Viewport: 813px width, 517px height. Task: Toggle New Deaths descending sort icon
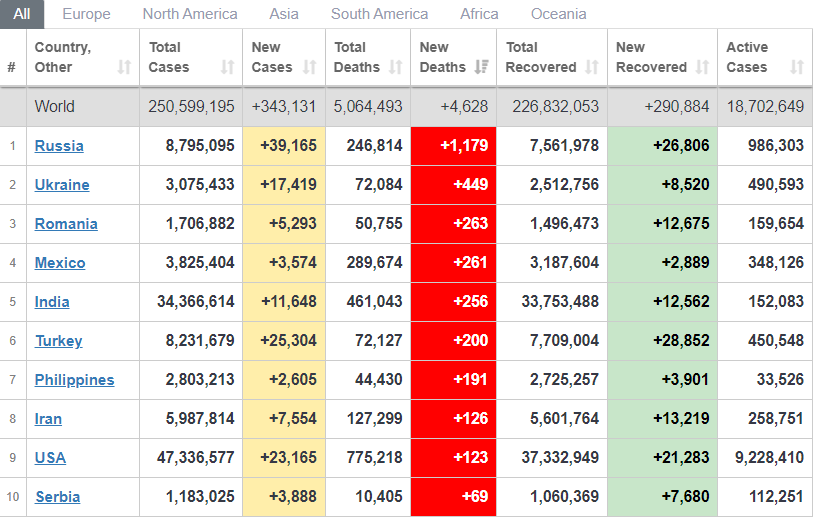(x=481, y=67)
